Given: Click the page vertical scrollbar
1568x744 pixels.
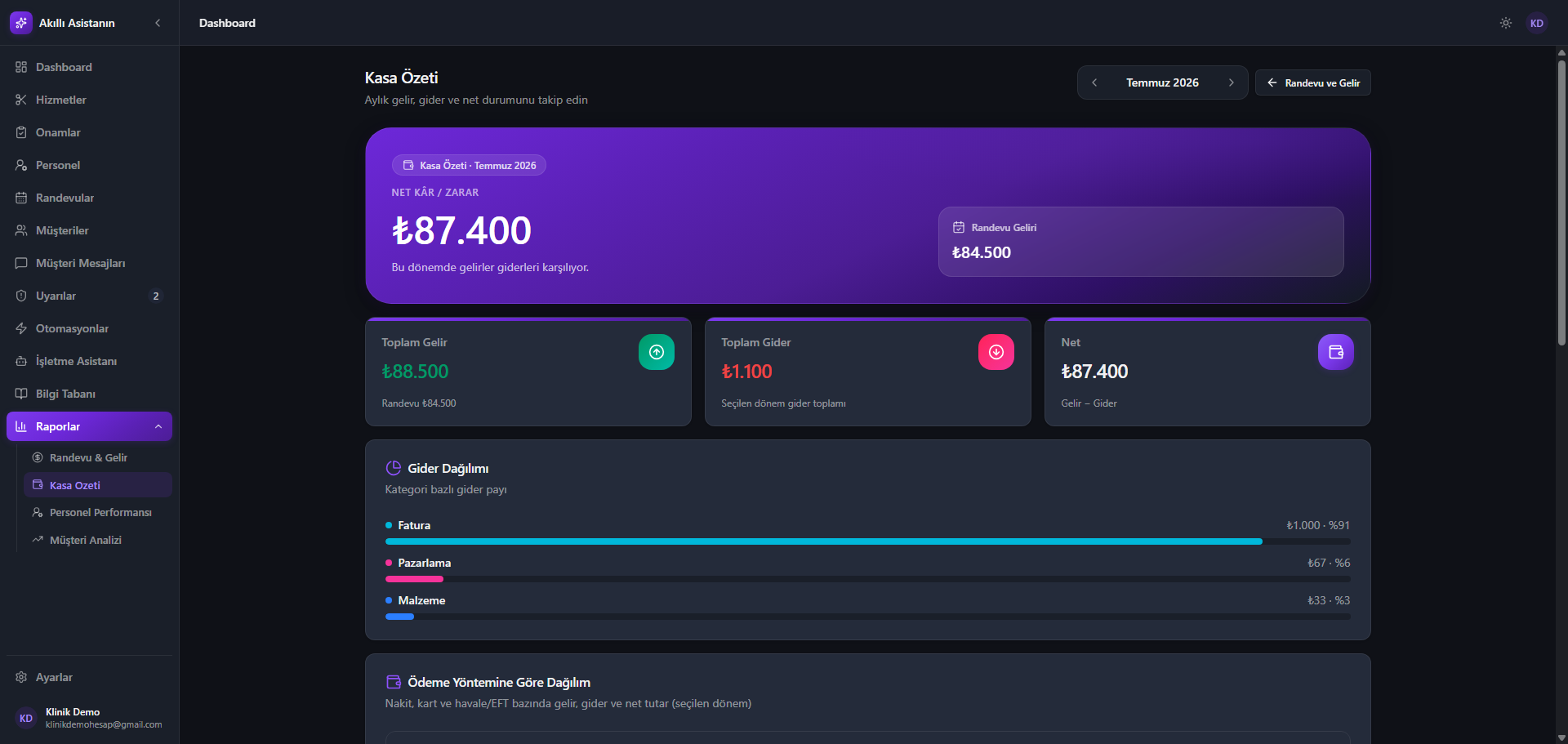Looking at the screenshot, I should [x=1561, y=203].
